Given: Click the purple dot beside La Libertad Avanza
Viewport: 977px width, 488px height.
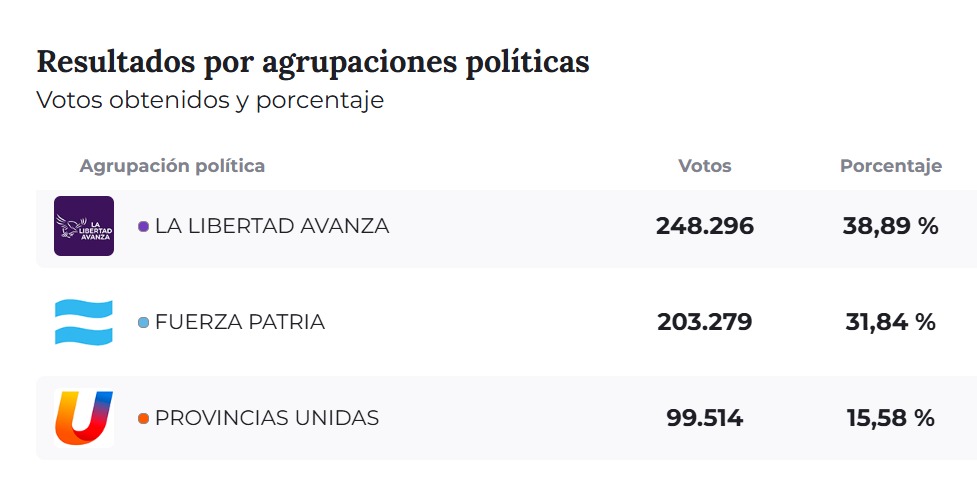Looking at the screenshot, I should click(143, 227).
